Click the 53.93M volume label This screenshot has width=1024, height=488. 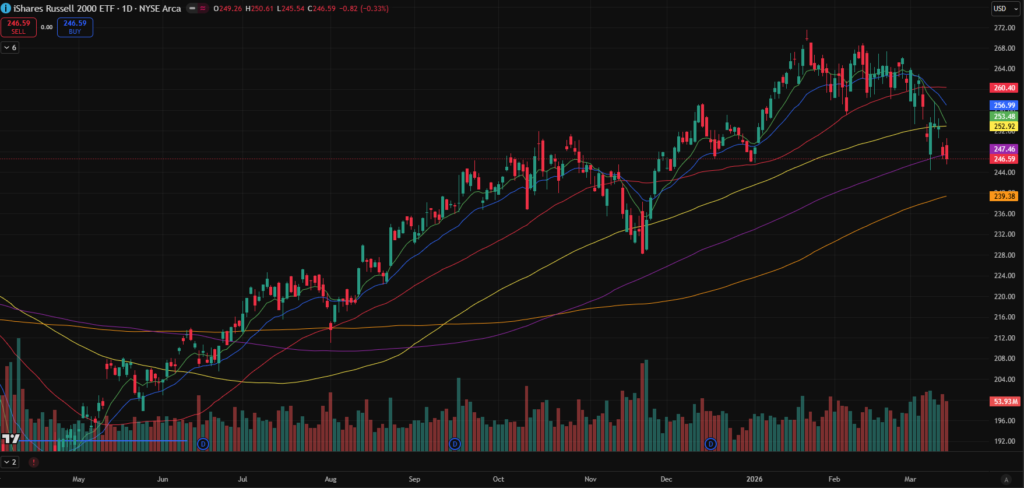coord(1003,401)
